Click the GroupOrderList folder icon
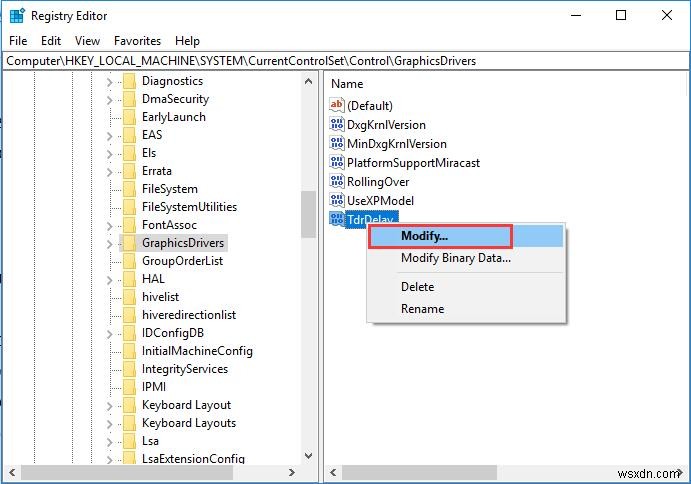 point(130,261)
